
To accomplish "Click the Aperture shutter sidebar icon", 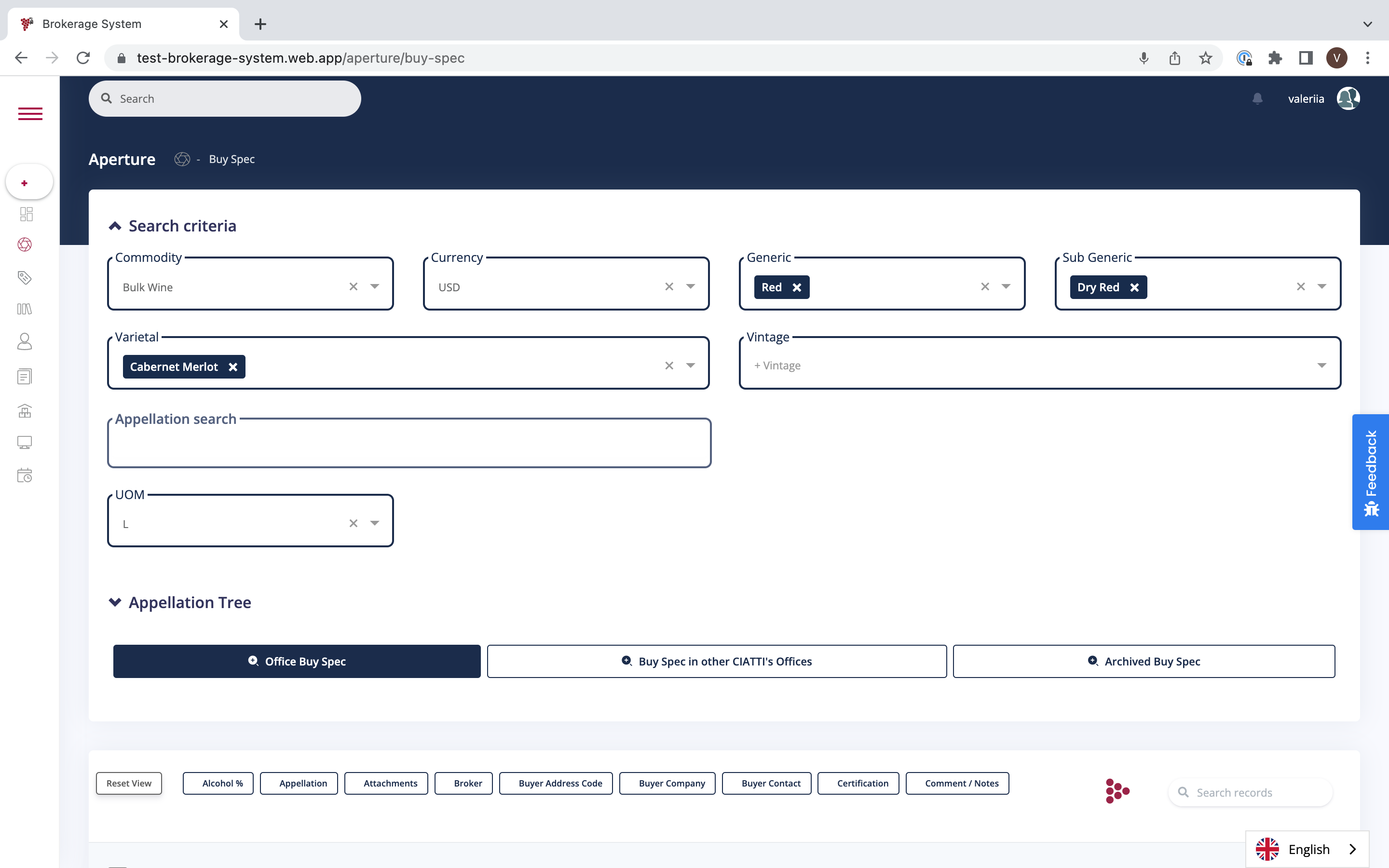I will coord(25,245).
